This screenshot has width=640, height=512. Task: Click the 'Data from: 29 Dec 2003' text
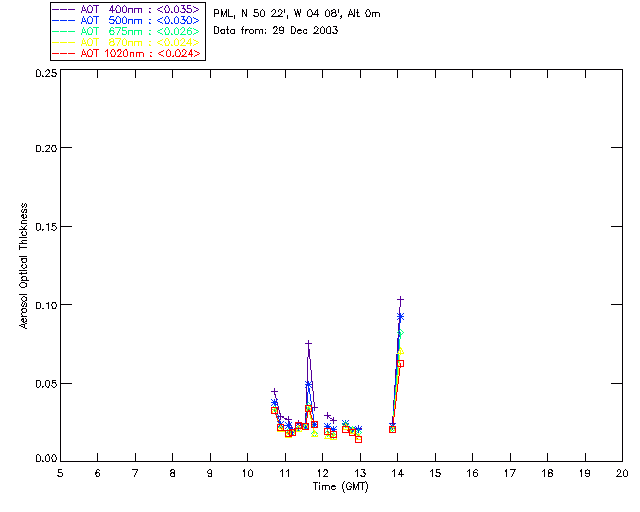click(x=276, y=30)
